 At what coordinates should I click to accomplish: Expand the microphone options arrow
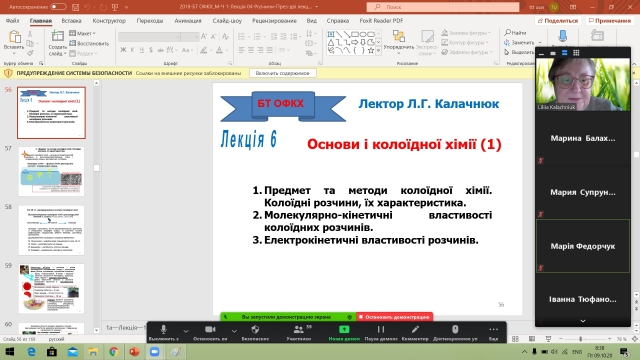pyautogui.click(x=186, y=331)
